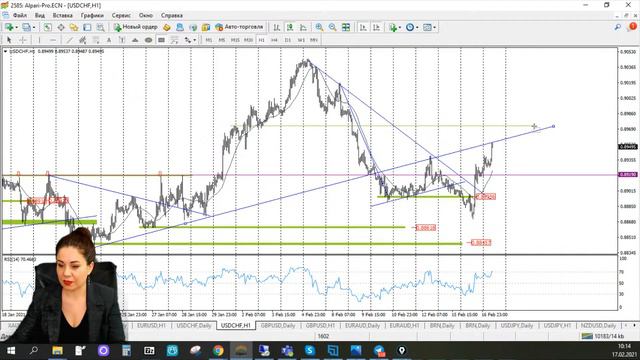Toggle chart auto scroll
The width and height of the screenshot is (640, 360).
363,27
